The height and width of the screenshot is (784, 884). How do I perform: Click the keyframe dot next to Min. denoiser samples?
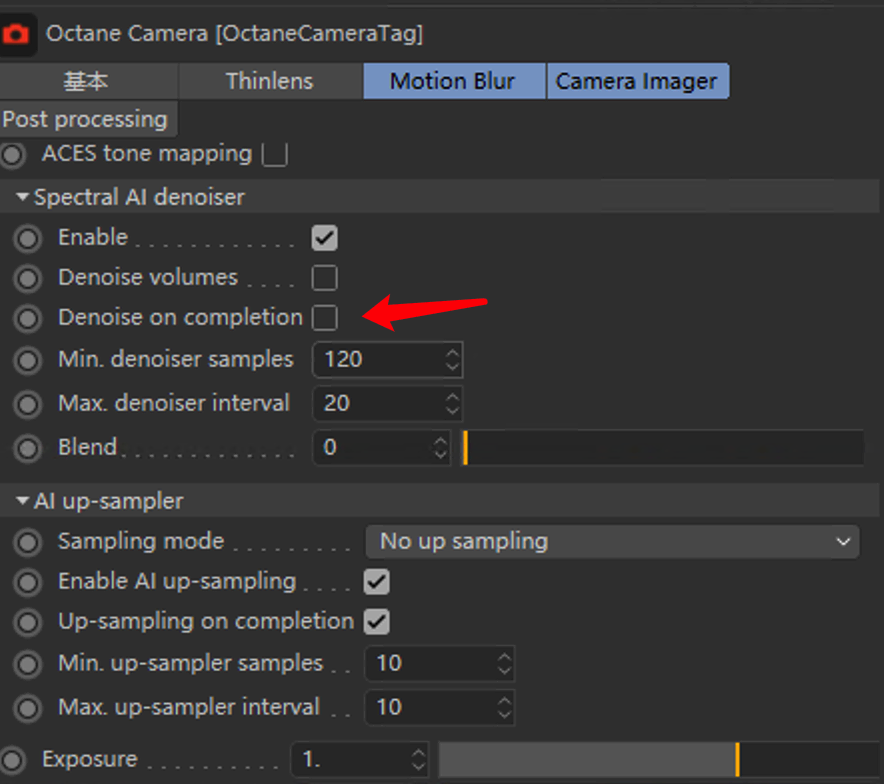coord(28,360)
